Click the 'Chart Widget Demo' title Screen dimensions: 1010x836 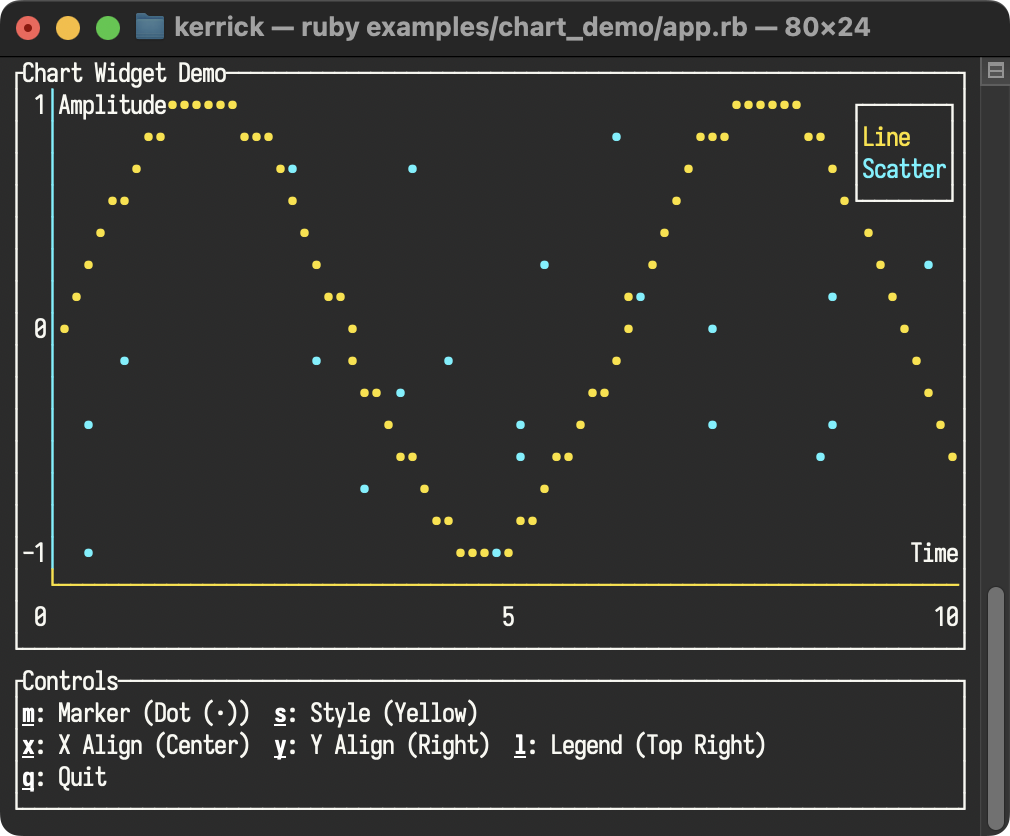coord(124,73)
